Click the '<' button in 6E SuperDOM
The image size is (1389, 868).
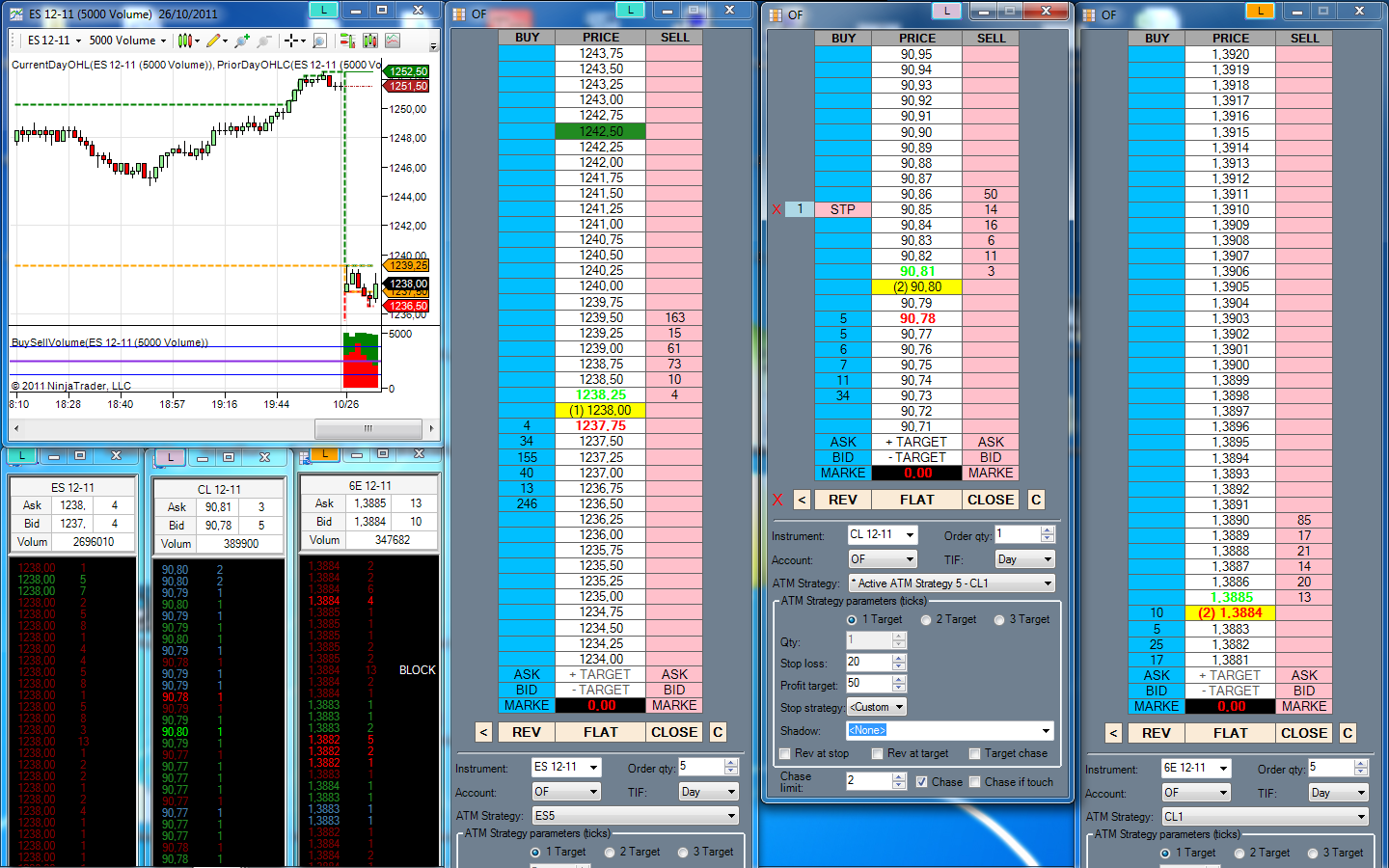[x=1114, y=733]
